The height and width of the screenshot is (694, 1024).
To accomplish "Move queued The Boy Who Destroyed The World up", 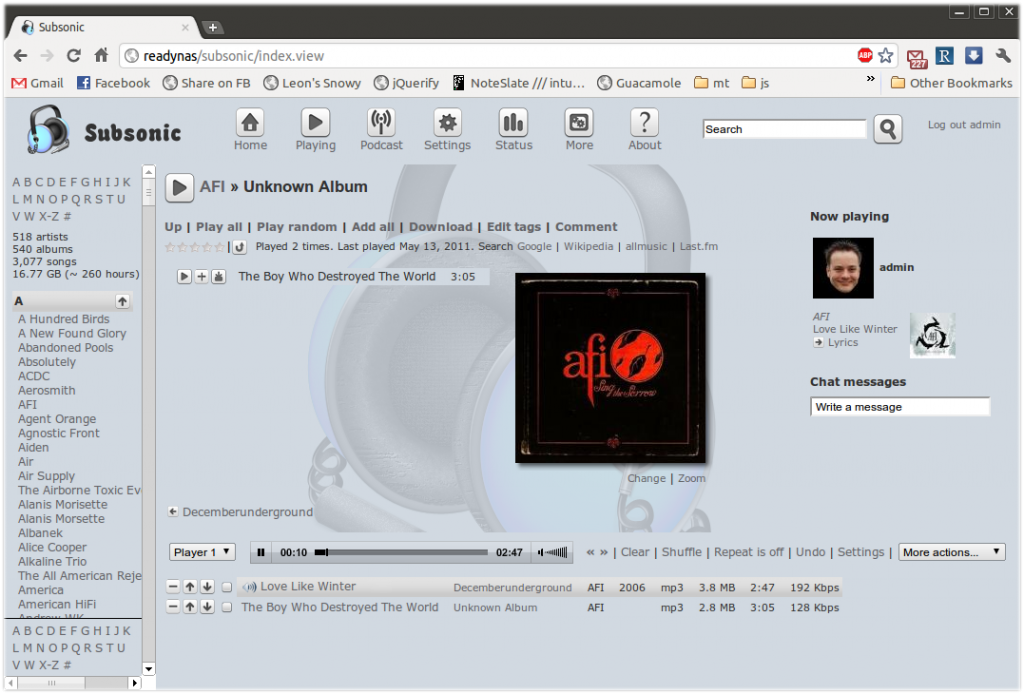I will (x=190, y=607).
